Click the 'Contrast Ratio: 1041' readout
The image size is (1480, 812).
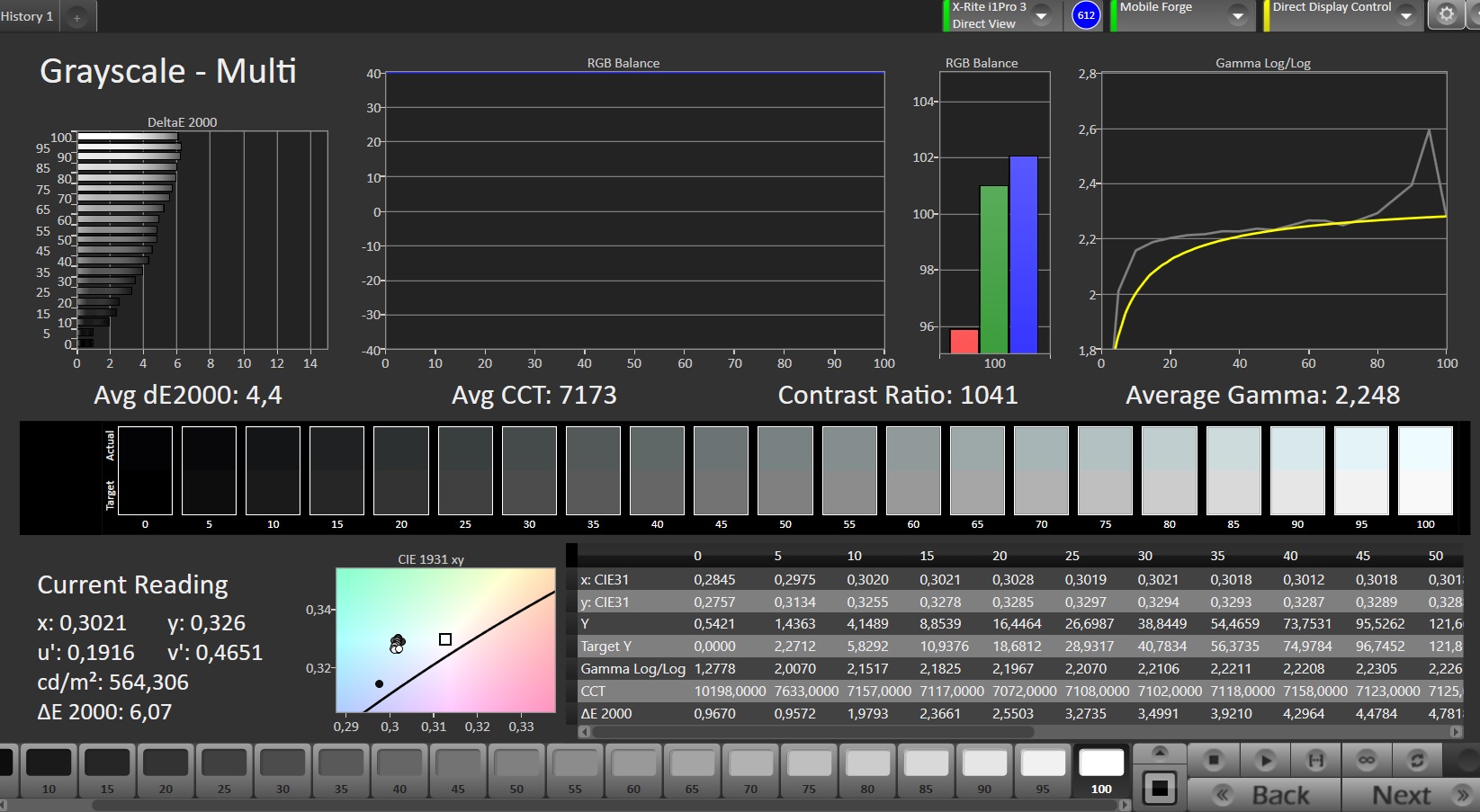coord(898,396)
